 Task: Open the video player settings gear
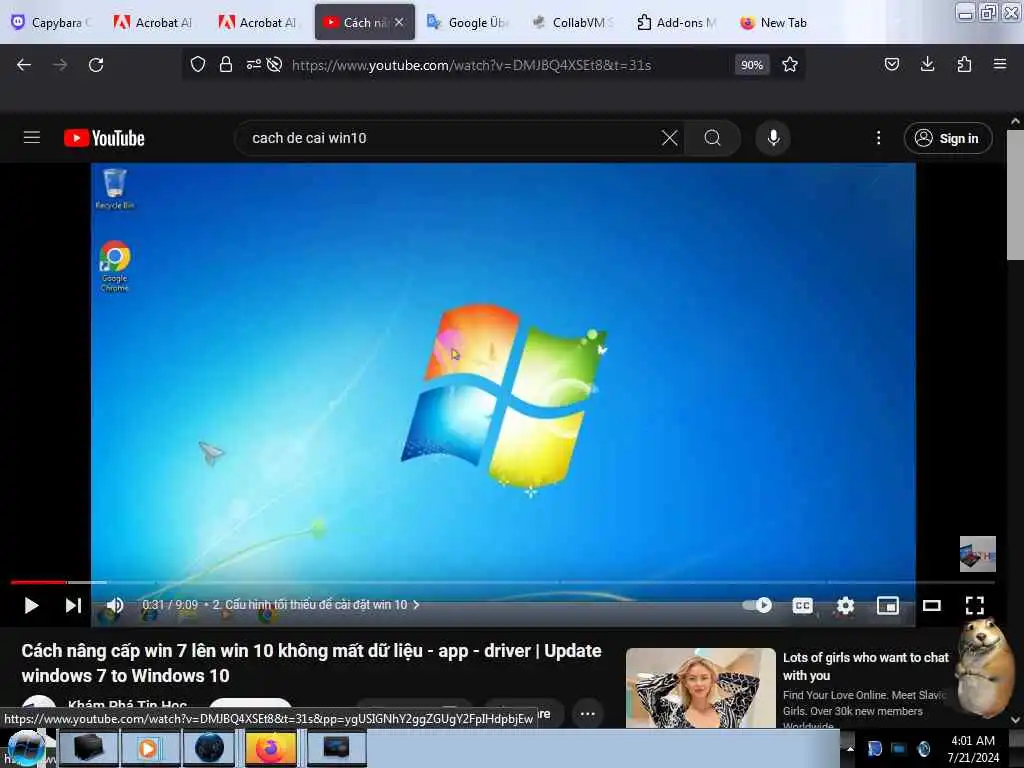845,605
